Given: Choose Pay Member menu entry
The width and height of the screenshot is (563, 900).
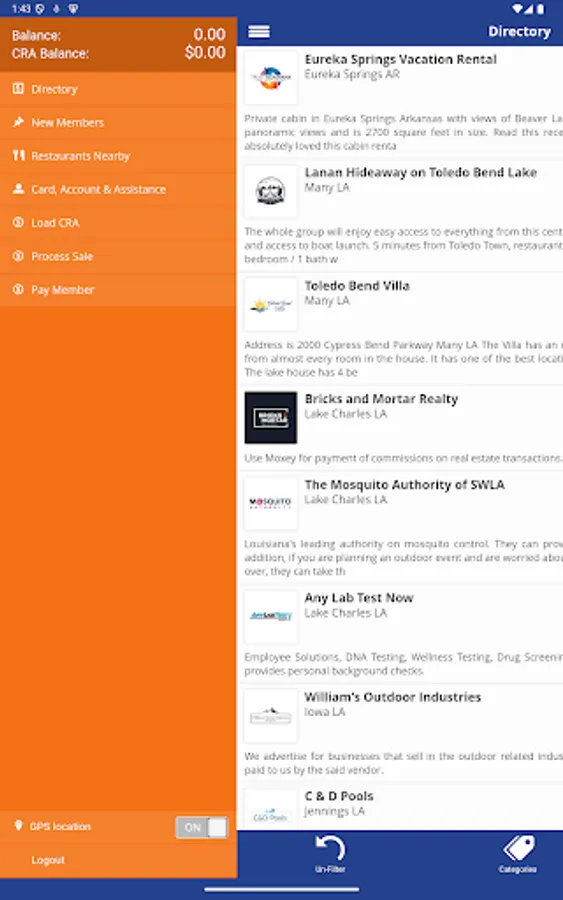Looking at the screenshot, I should tap(118, 289).
